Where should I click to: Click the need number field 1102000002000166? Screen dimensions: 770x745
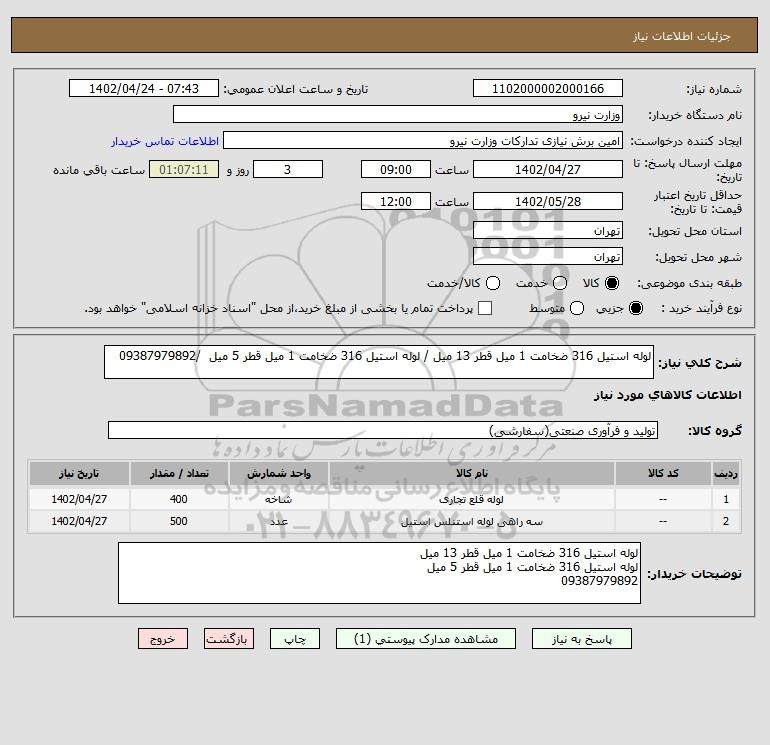click(x=548, y=88)
